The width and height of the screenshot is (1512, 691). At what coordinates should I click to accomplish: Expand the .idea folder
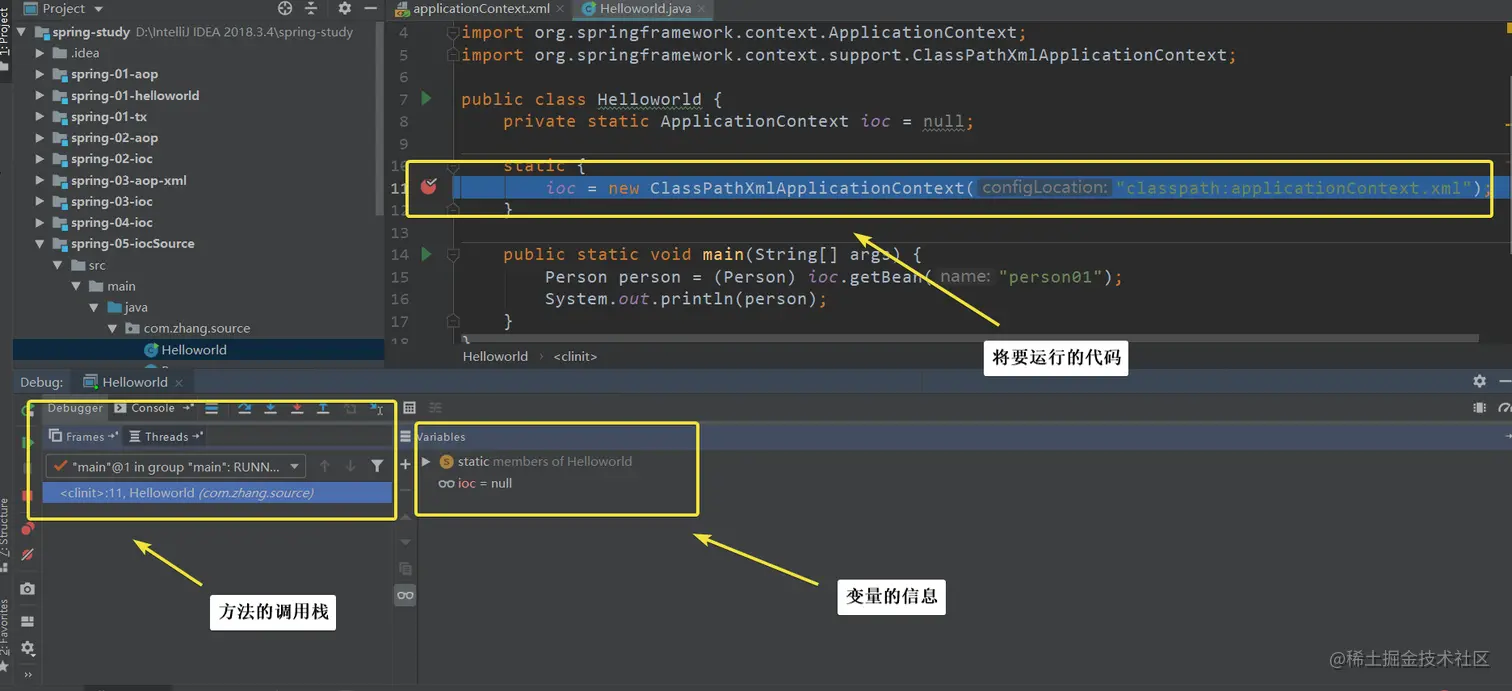40,53
